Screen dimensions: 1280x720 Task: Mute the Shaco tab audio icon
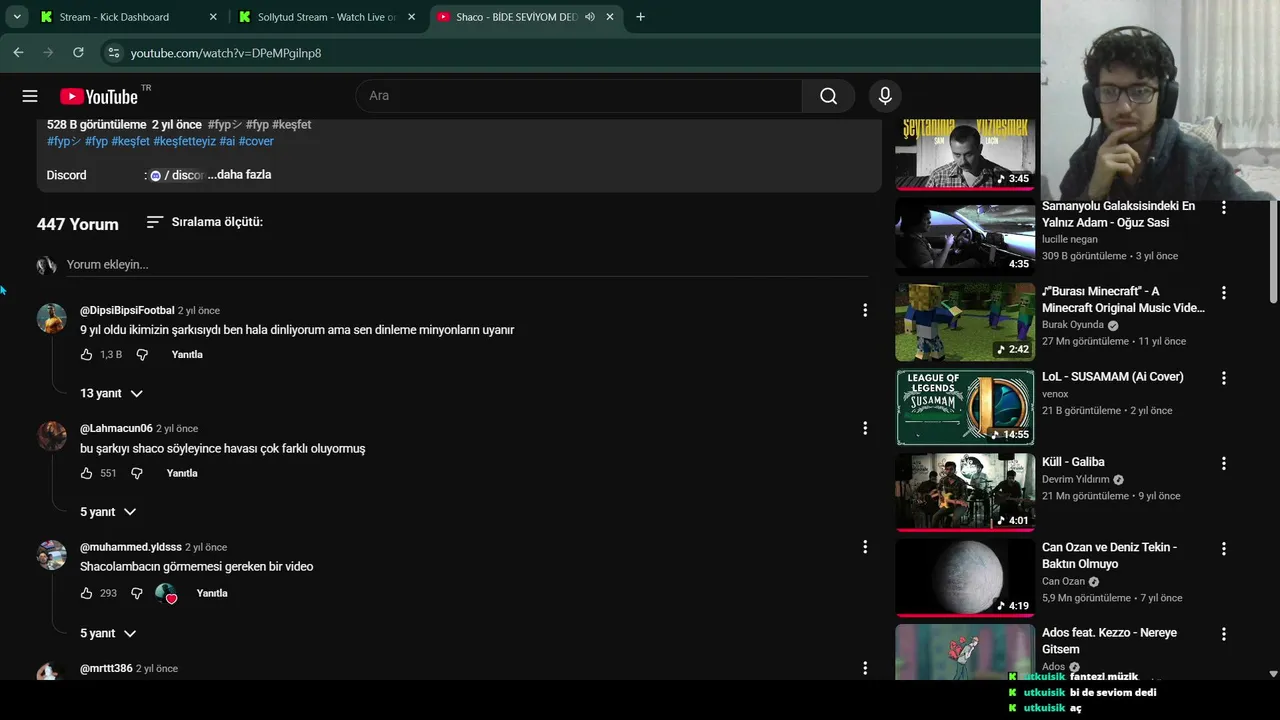(x=590, y=17)
